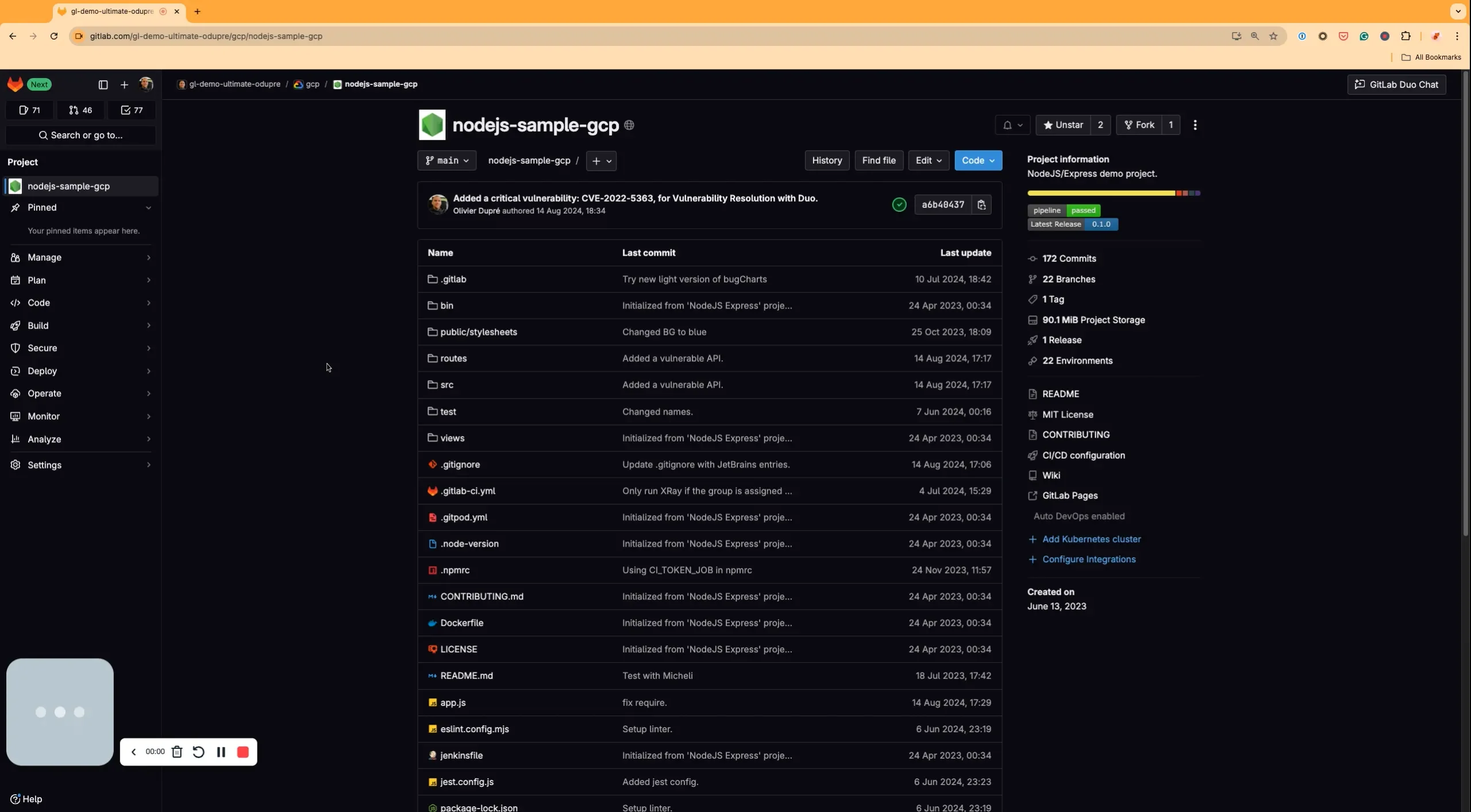The height and width of the screenshot is (812, 1471).
Task: Open the To-Do list counter showing 77
Action: click(x=132, y=110)
